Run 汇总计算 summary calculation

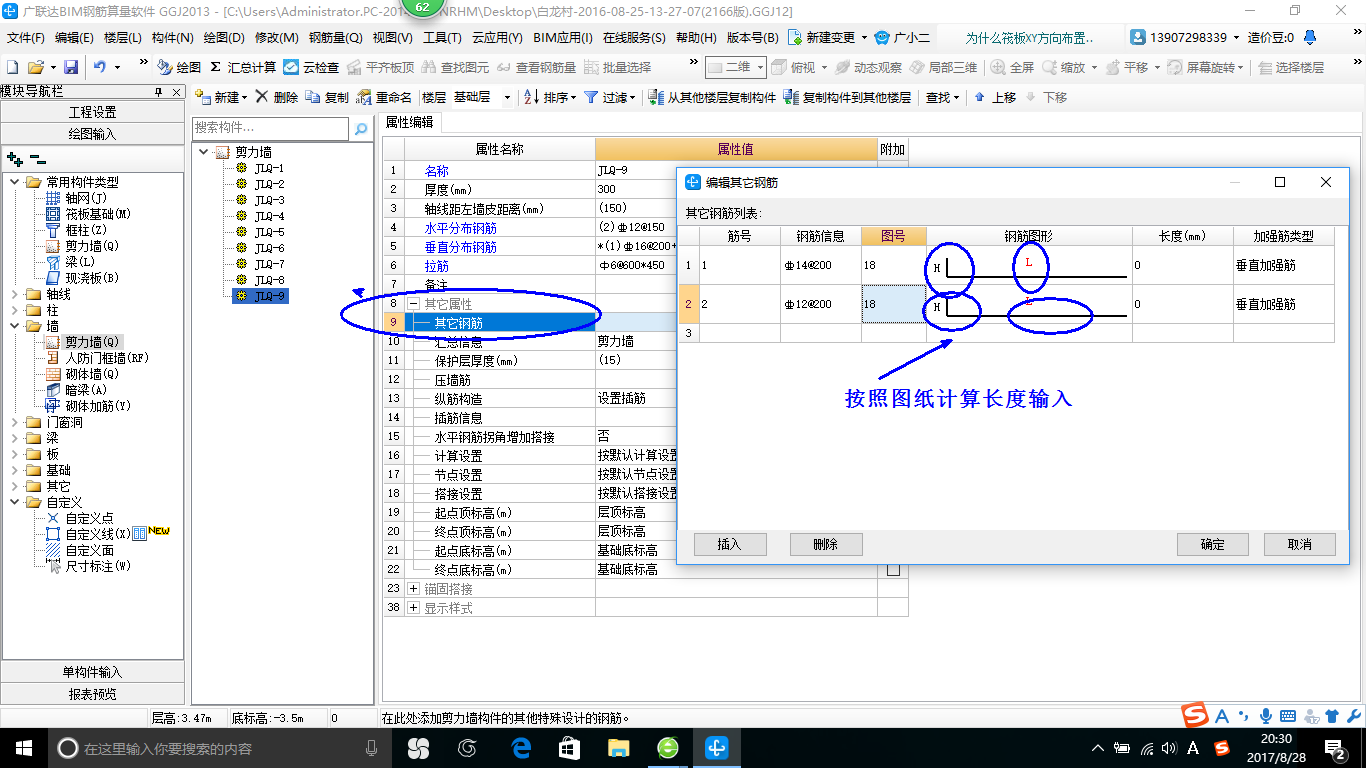point(243,67)
